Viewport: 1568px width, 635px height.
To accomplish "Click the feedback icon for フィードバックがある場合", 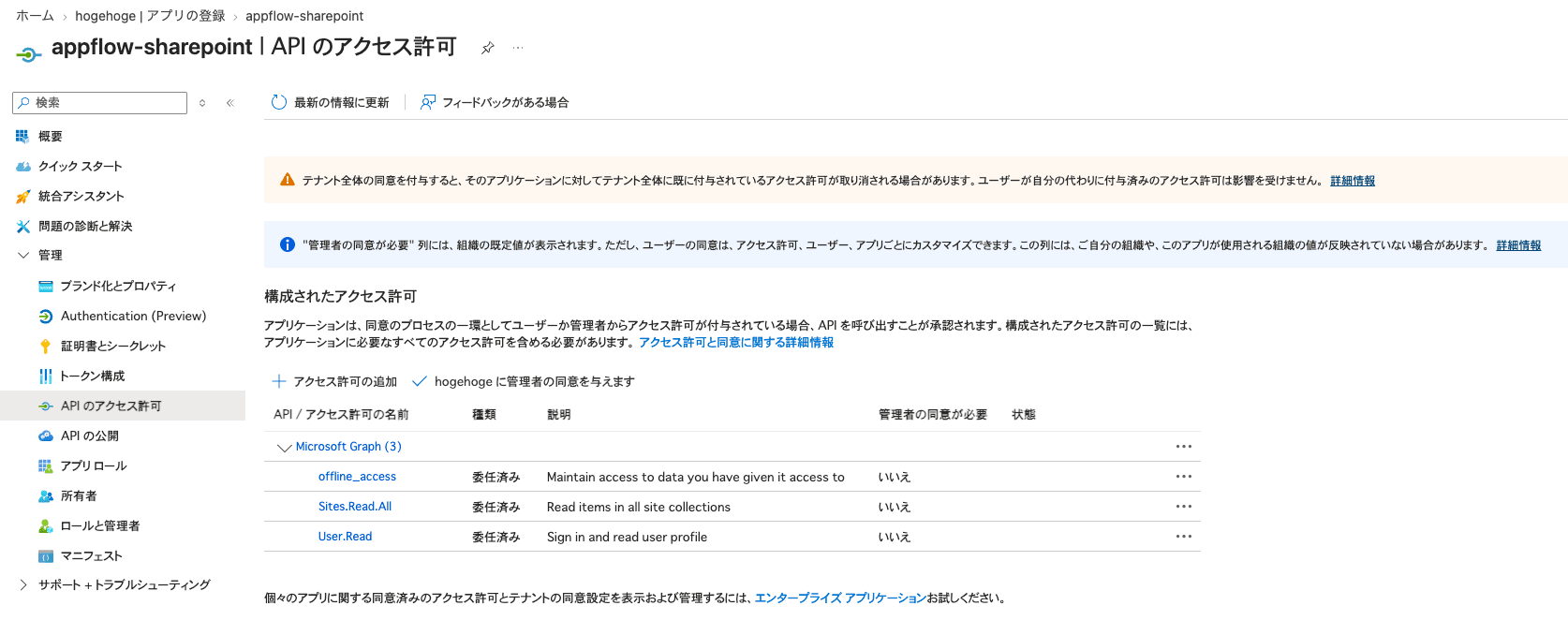I will pos(428,102).
